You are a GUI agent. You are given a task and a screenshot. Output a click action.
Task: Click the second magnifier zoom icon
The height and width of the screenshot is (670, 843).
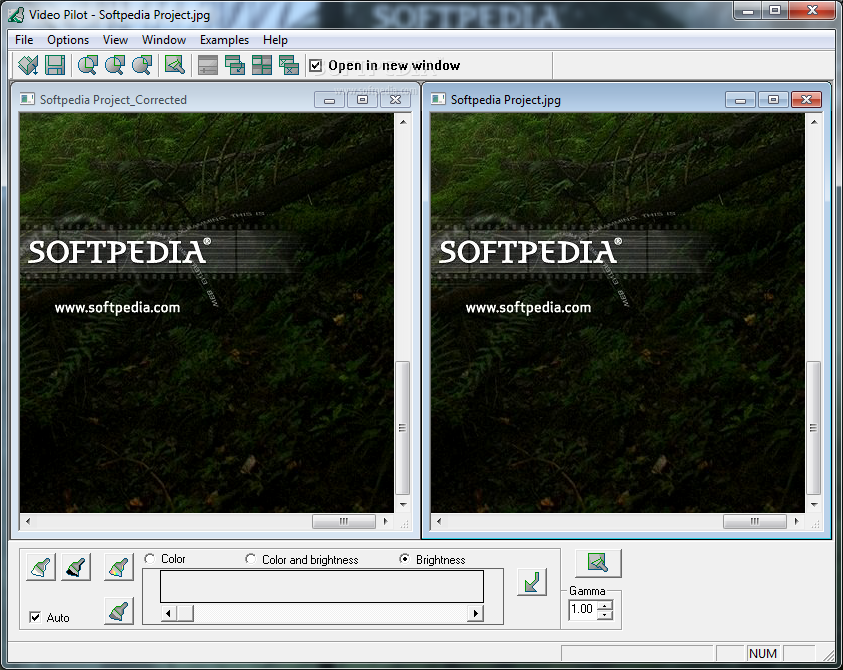(x=115, y=66)
